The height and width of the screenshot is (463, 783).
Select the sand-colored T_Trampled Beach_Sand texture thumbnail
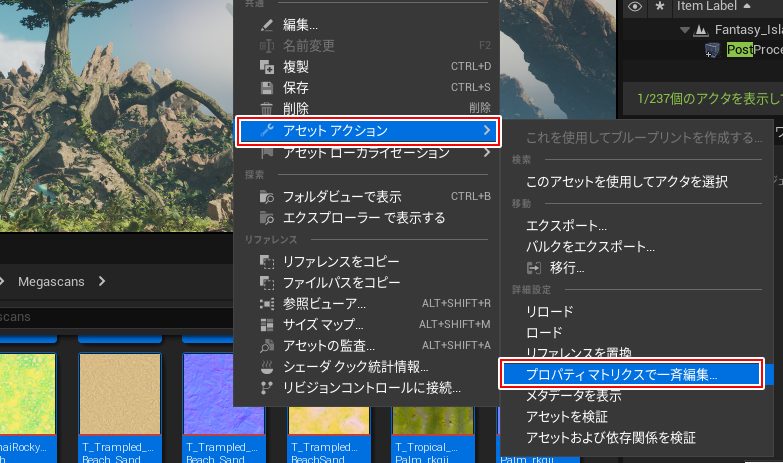click(x=120, y=392)
